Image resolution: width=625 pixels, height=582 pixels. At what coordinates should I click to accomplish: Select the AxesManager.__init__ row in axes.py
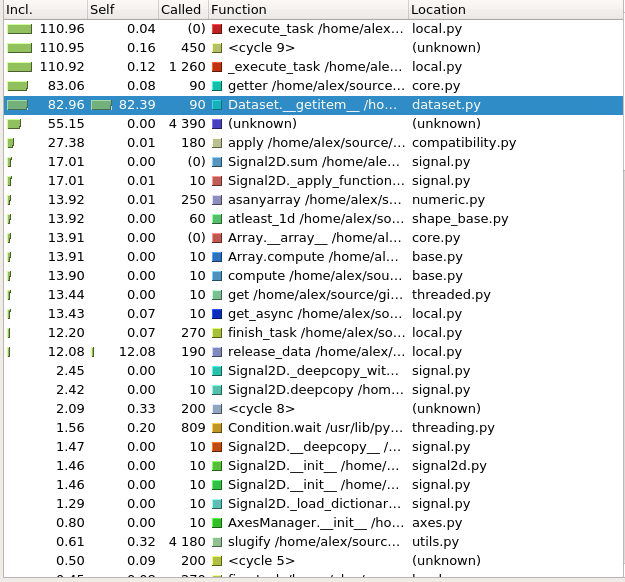click(x=313, y=523)
